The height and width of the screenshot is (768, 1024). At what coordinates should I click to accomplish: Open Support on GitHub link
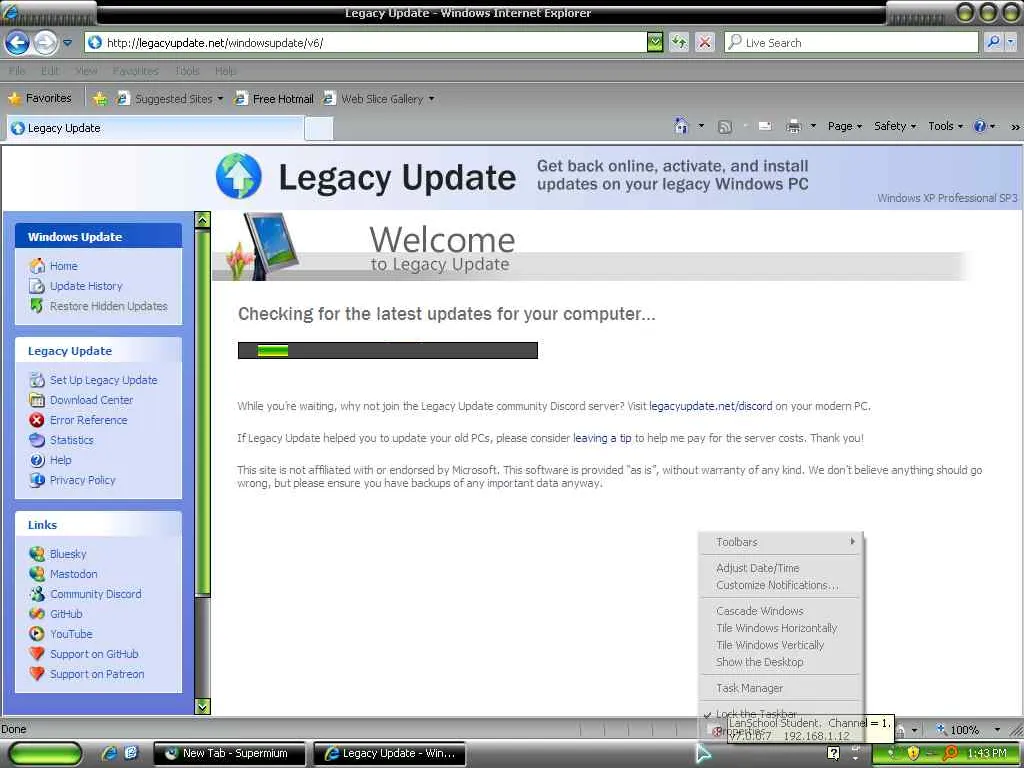coord(94,654)
